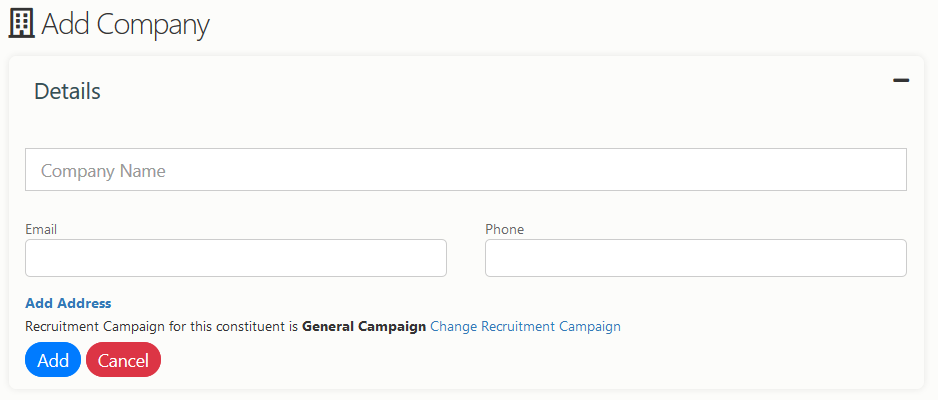
Task: Activate the Email address entry box
Action: click(236, 258)
